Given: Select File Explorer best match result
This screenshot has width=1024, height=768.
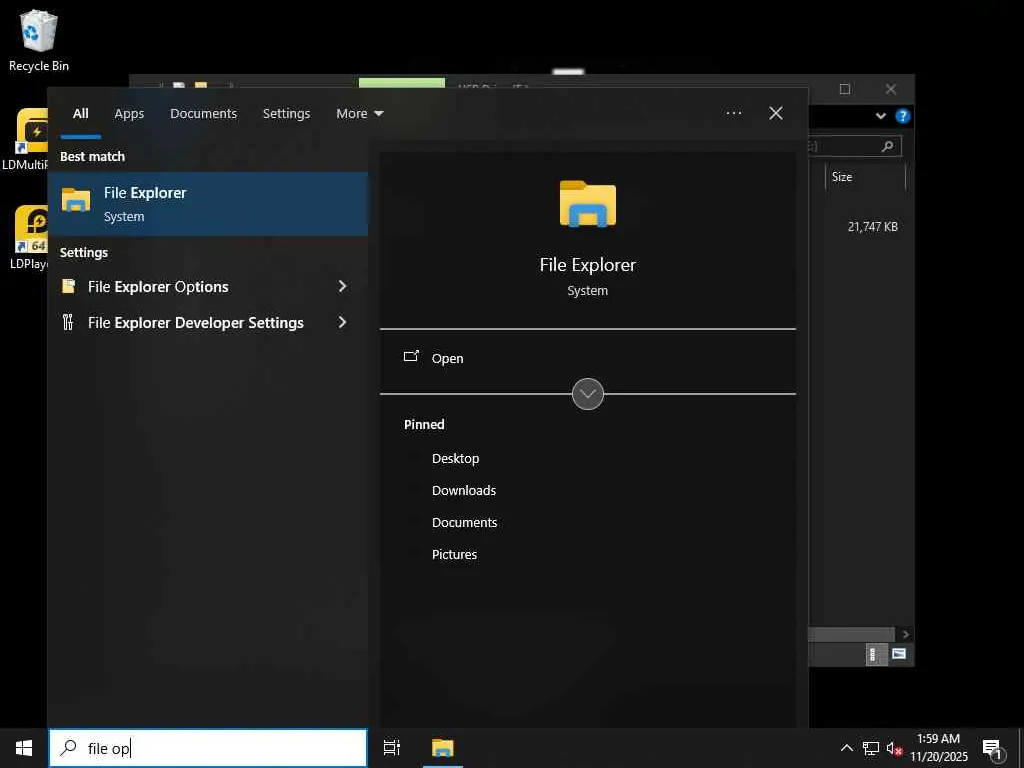Looking at the screenshot, I should pos(208,204).
